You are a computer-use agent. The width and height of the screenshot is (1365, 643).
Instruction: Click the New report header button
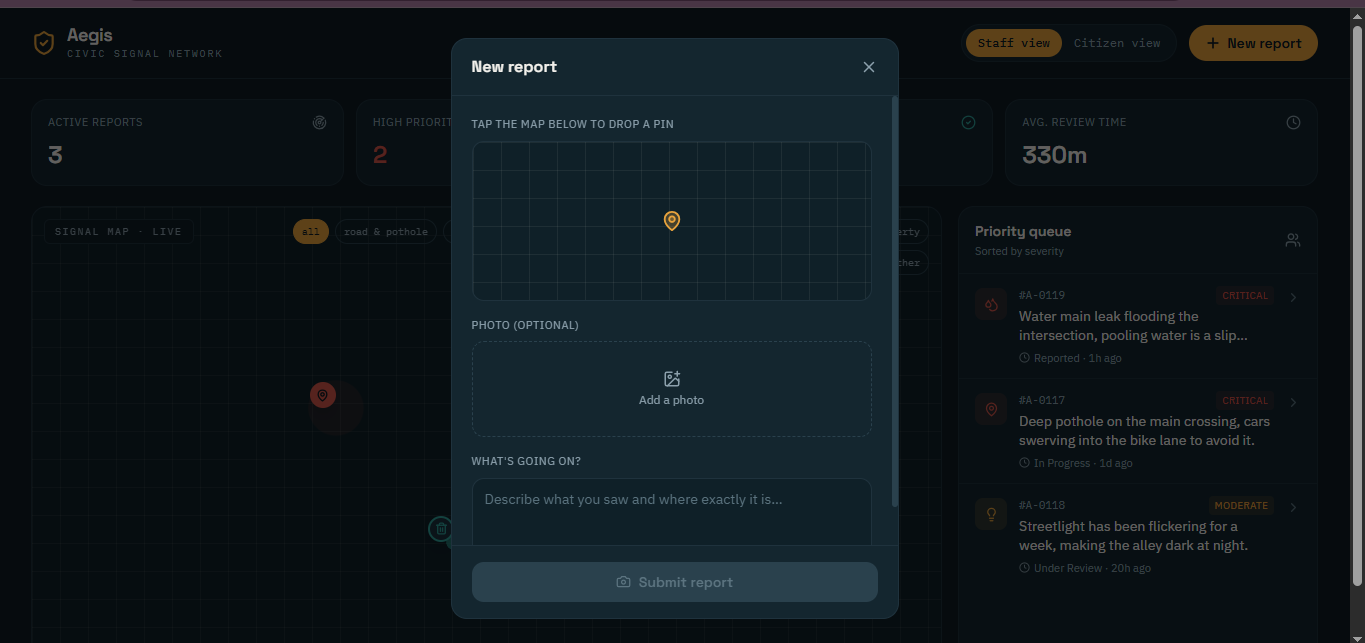click(x=1253, y=43)
